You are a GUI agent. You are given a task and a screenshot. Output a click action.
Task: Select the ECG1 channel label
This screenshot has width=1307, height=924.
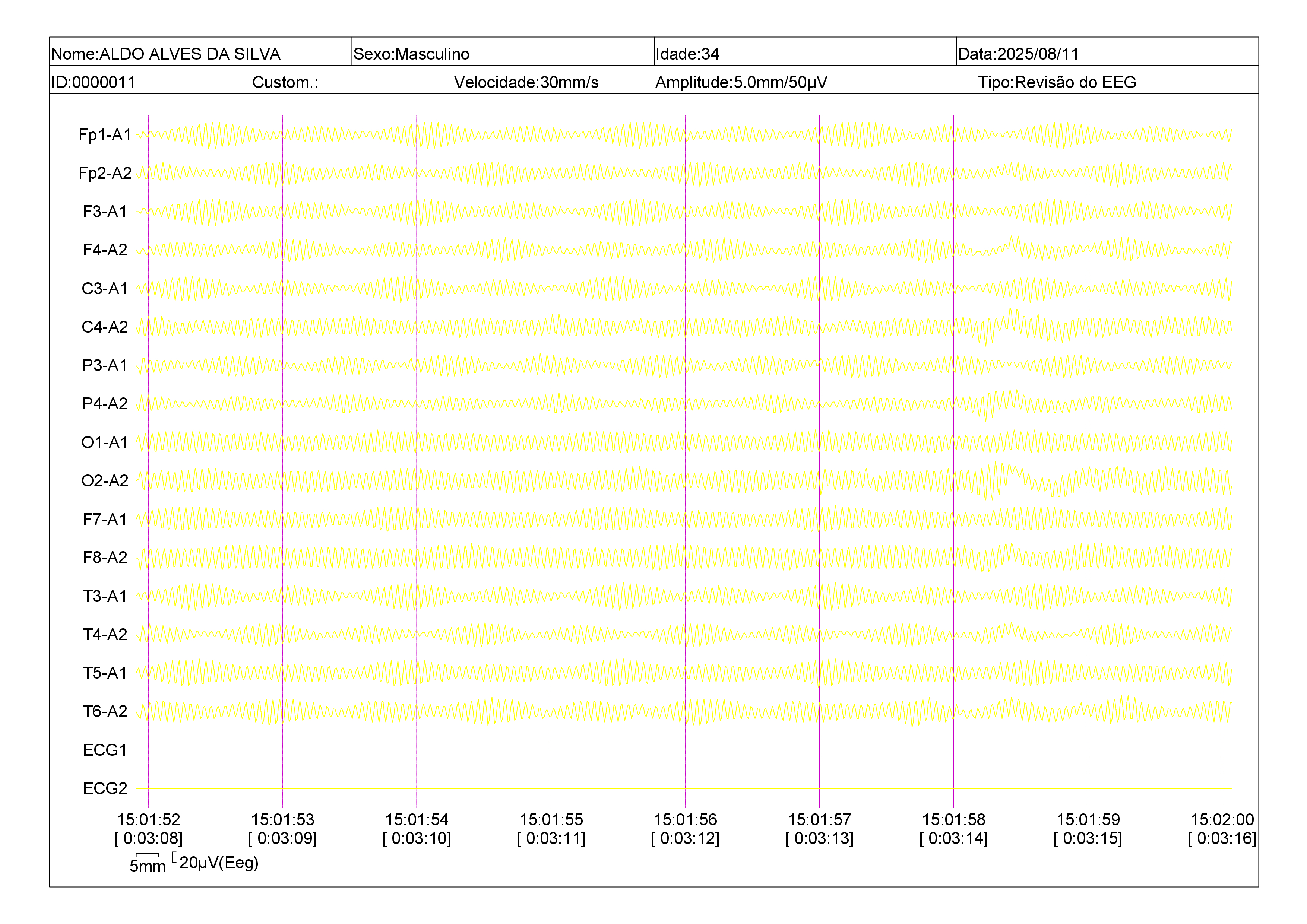pos(105,750)
